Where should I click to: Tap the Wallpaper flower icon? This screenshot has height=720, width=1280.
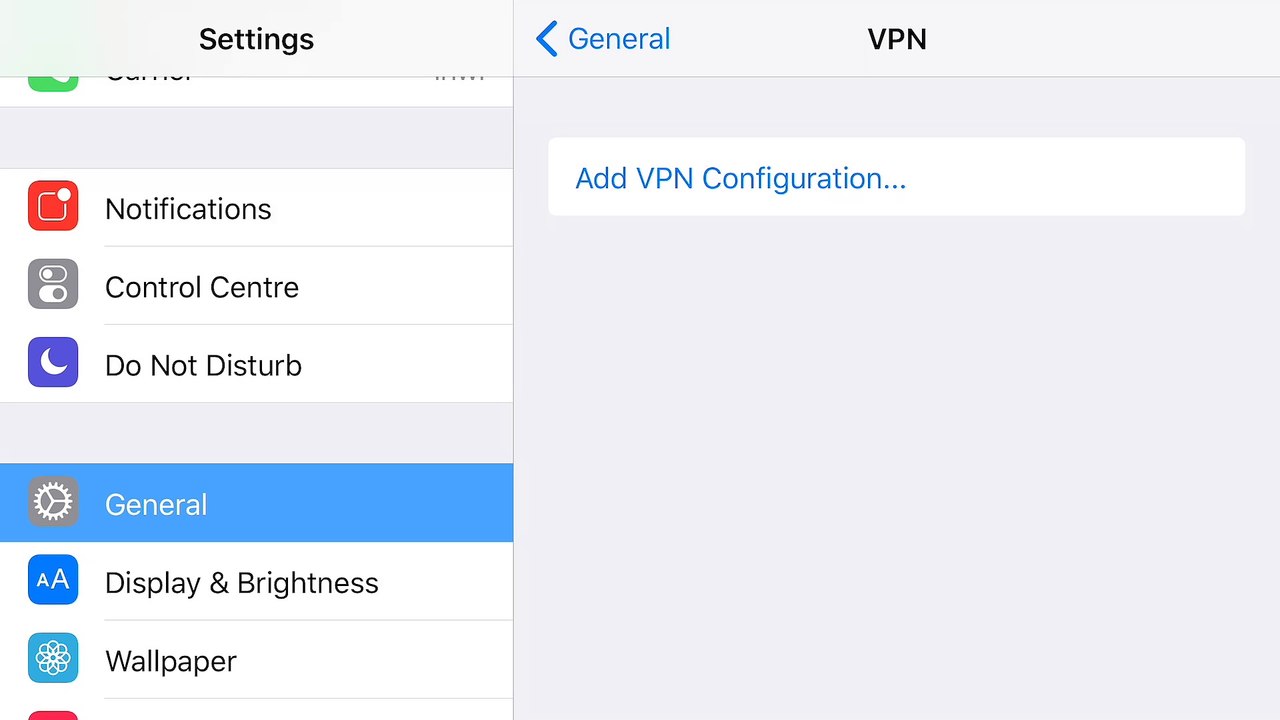point(53,658)
